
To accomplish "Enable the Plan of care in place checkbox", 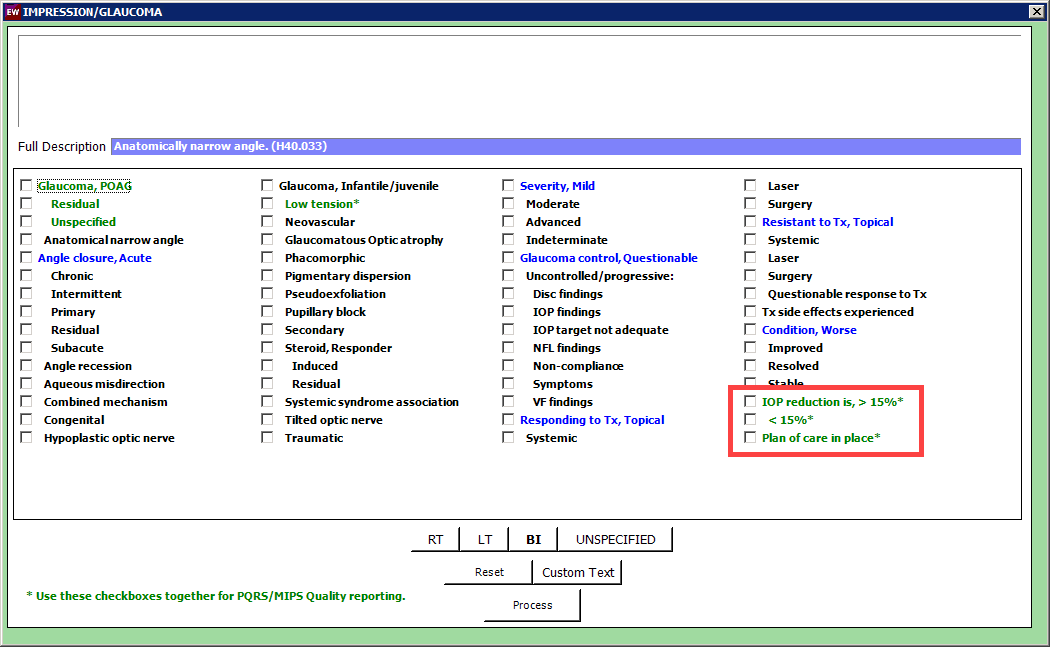I will (x=750, y=438).
